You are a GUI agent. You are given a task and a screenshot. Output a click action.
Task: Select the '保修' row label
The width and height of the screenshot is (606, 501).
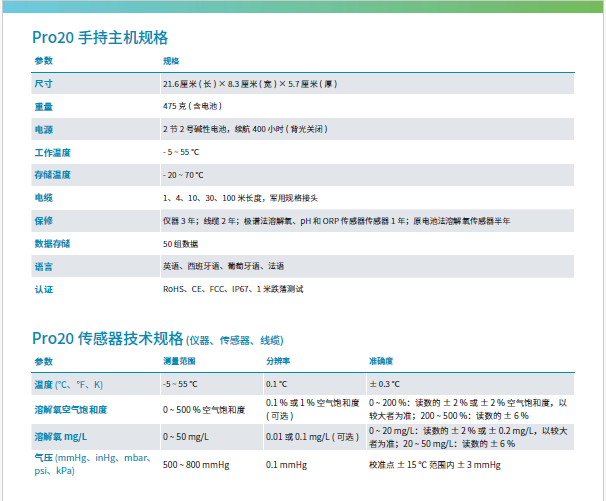tap(43, 221)
